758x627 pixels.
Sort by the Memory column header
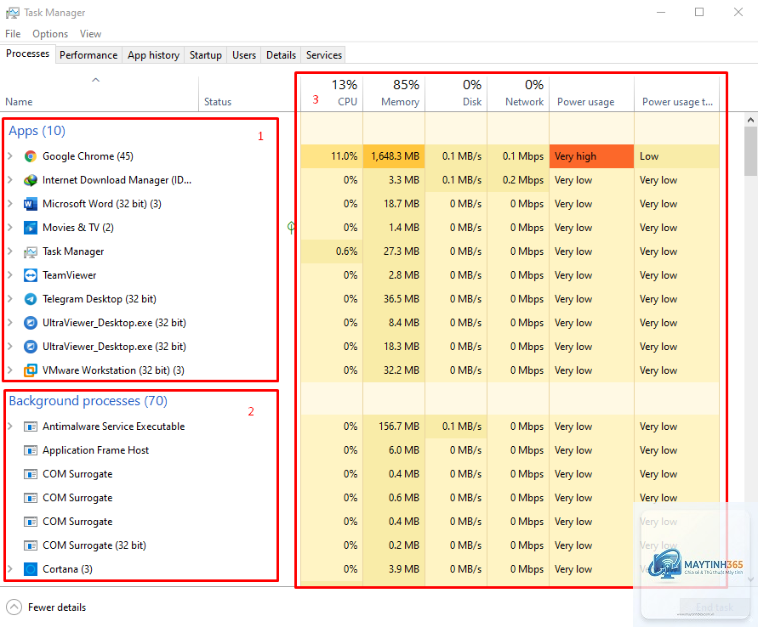pos(394,92)
